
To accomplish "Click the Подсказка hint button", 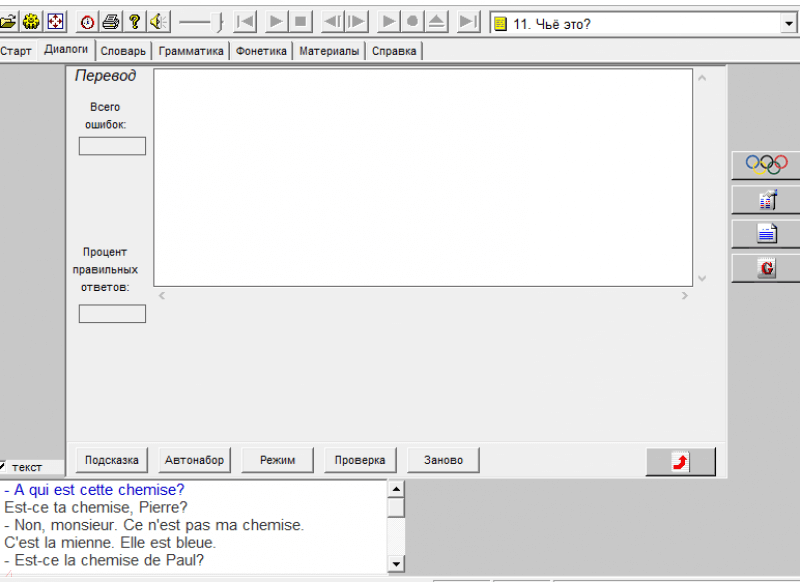I will point(111,460).
